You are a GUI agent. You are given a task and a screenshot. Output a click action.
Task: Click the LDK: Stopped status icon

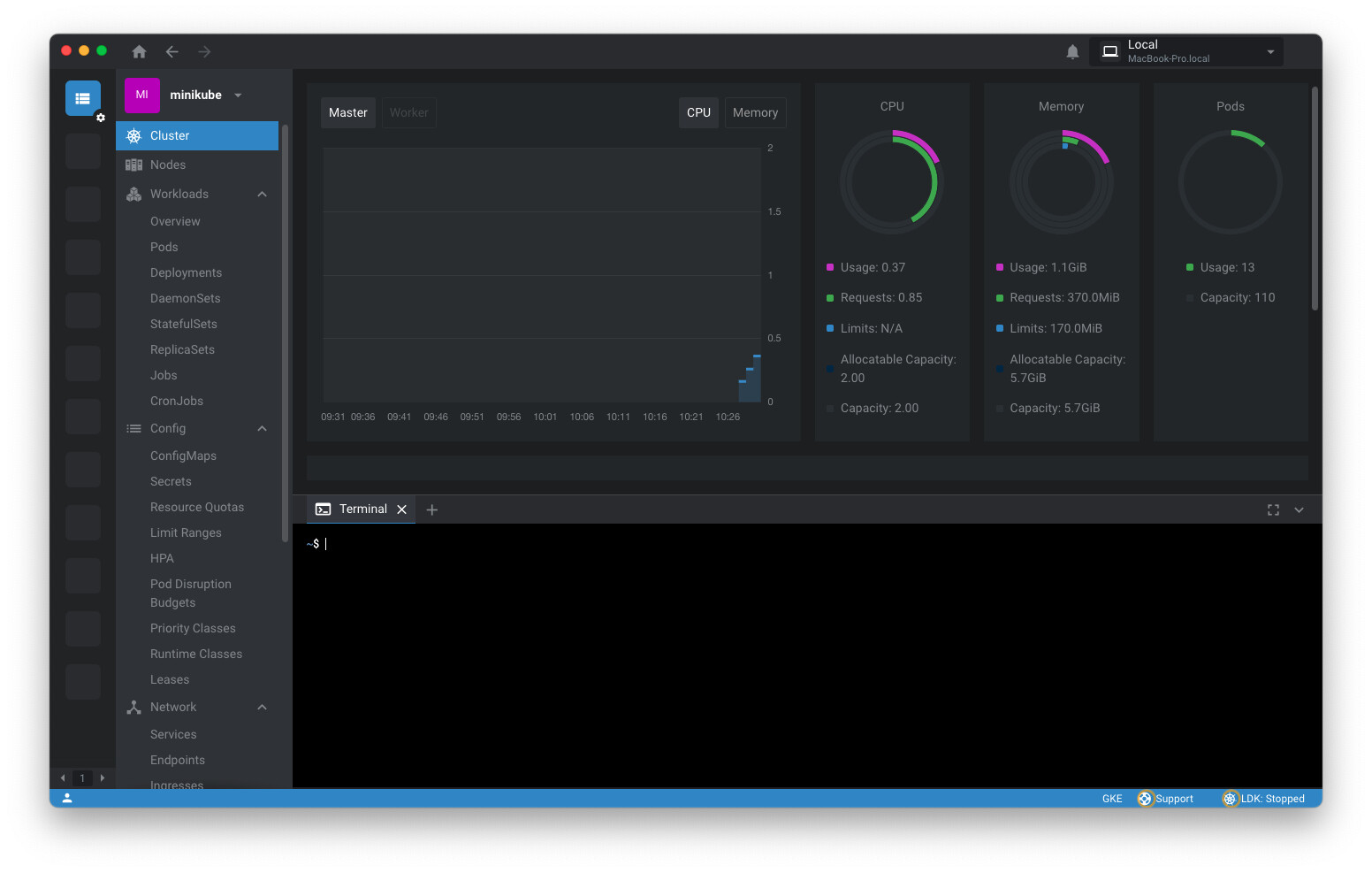tap(1230, 799)
